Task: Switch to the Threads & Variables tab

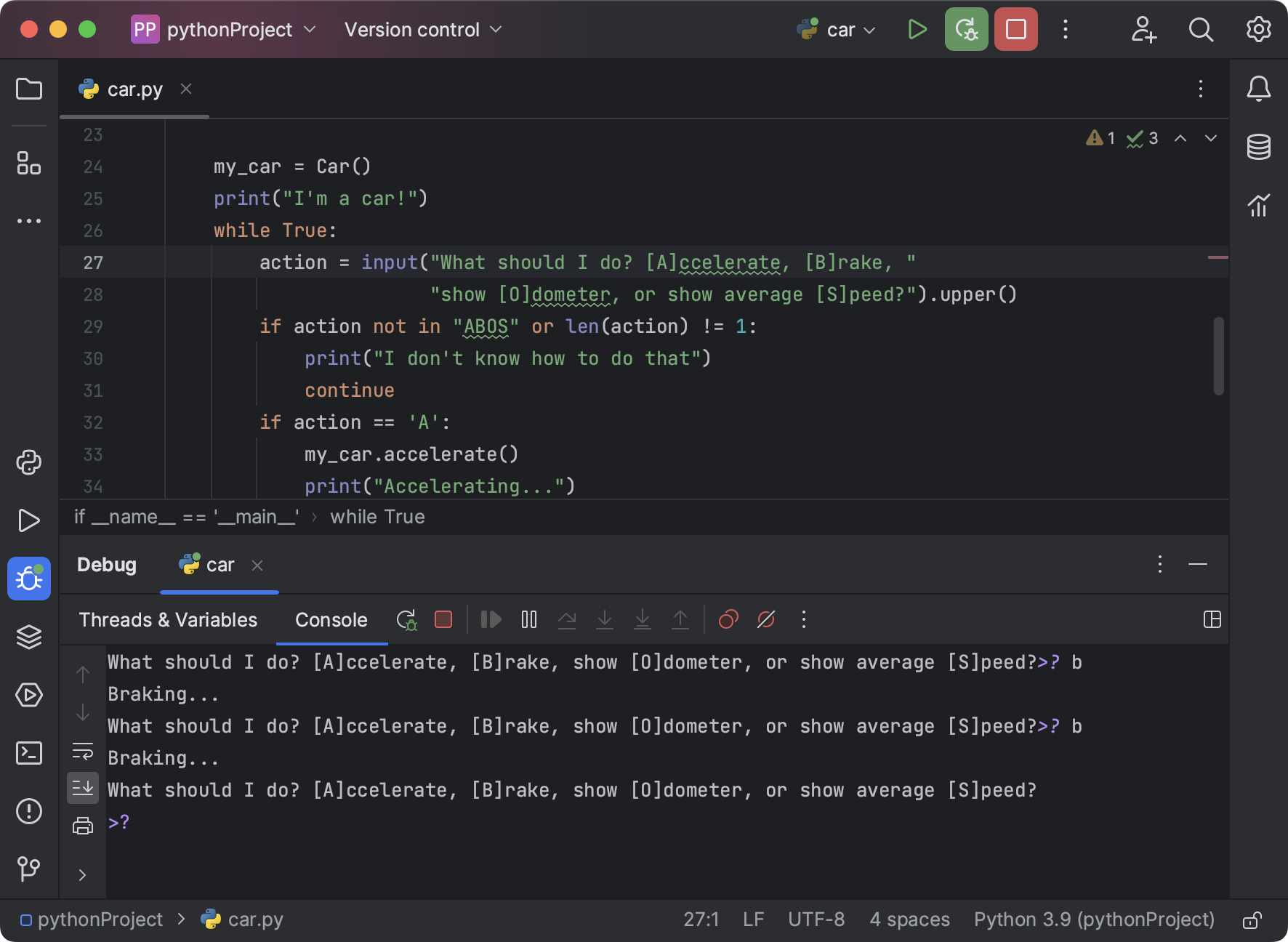Action: [x=168, y=619]
